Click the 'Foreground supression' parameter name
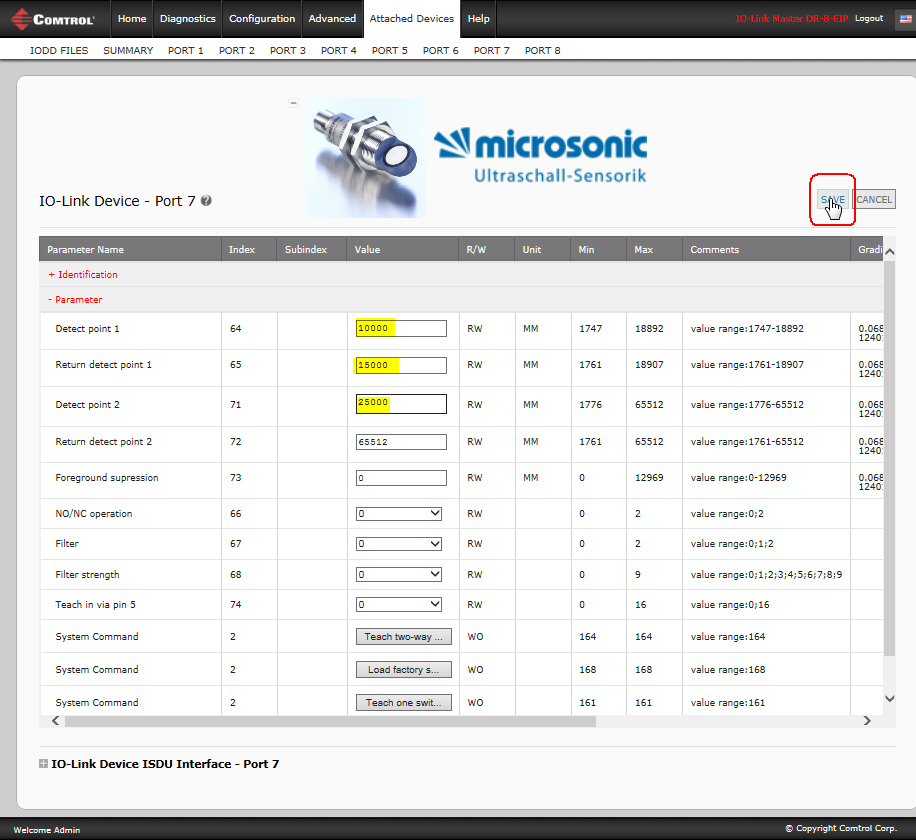Image resolution: width=916 pixels, height=840 pixels. click(x=107, y=478)
